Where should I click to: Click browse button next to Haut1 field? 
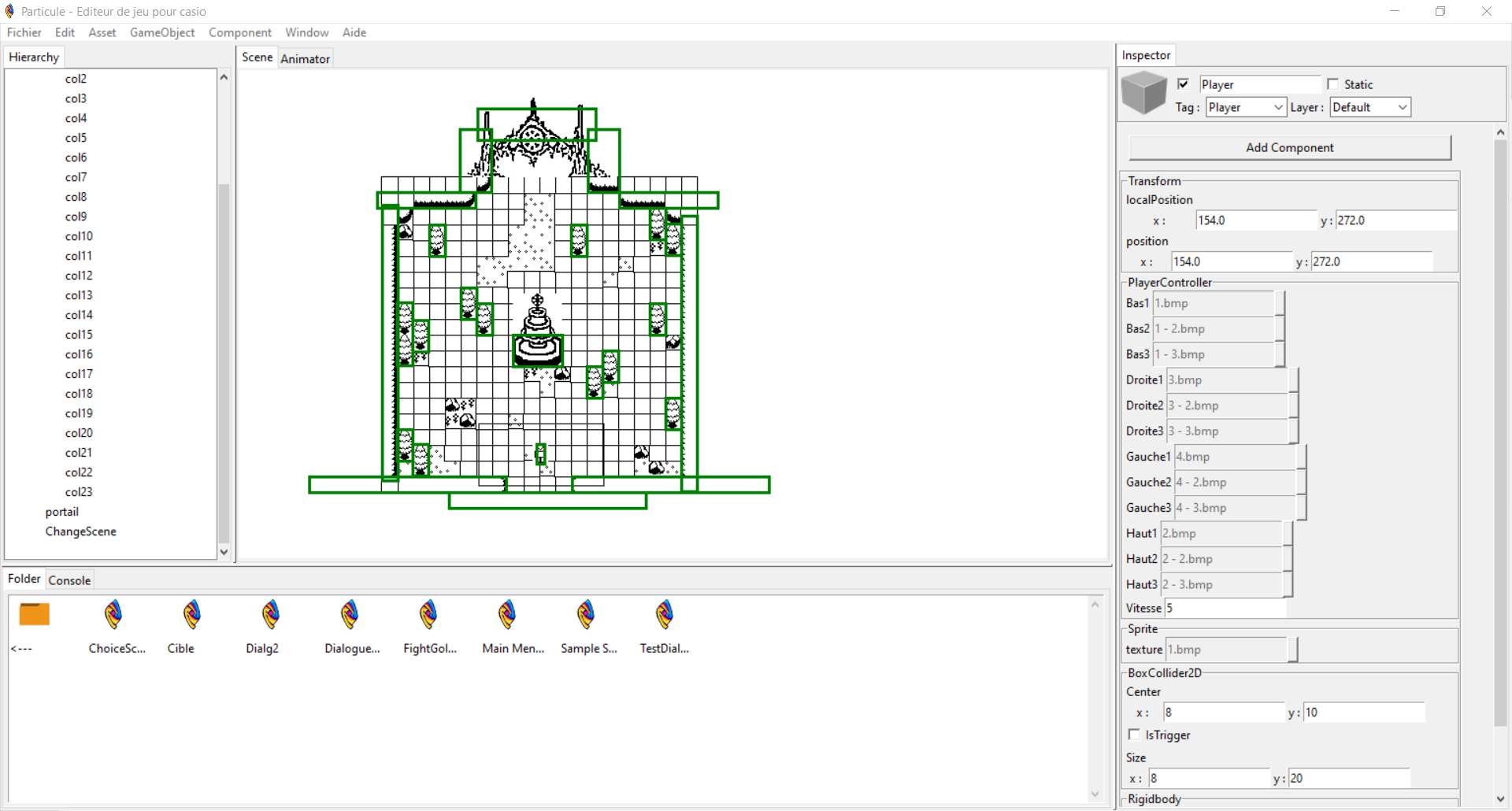click(1288, 533)
